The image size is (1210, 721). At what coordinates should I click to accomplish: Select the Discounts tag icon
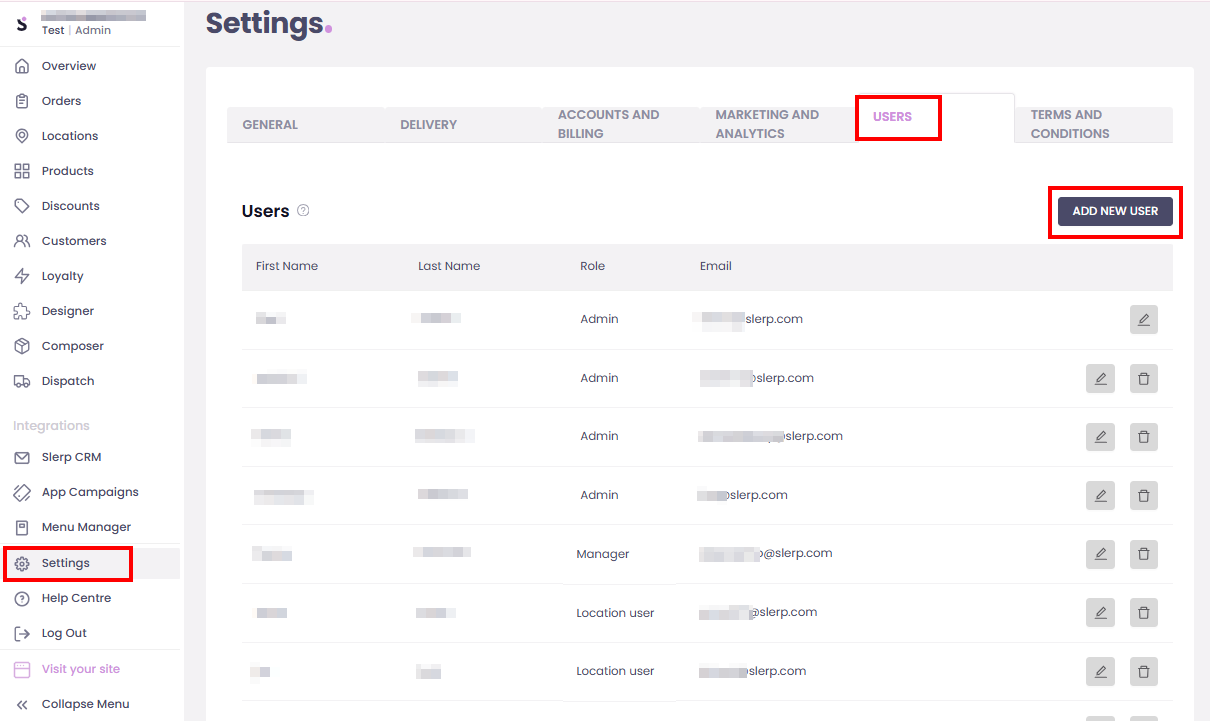pos(22,206)
